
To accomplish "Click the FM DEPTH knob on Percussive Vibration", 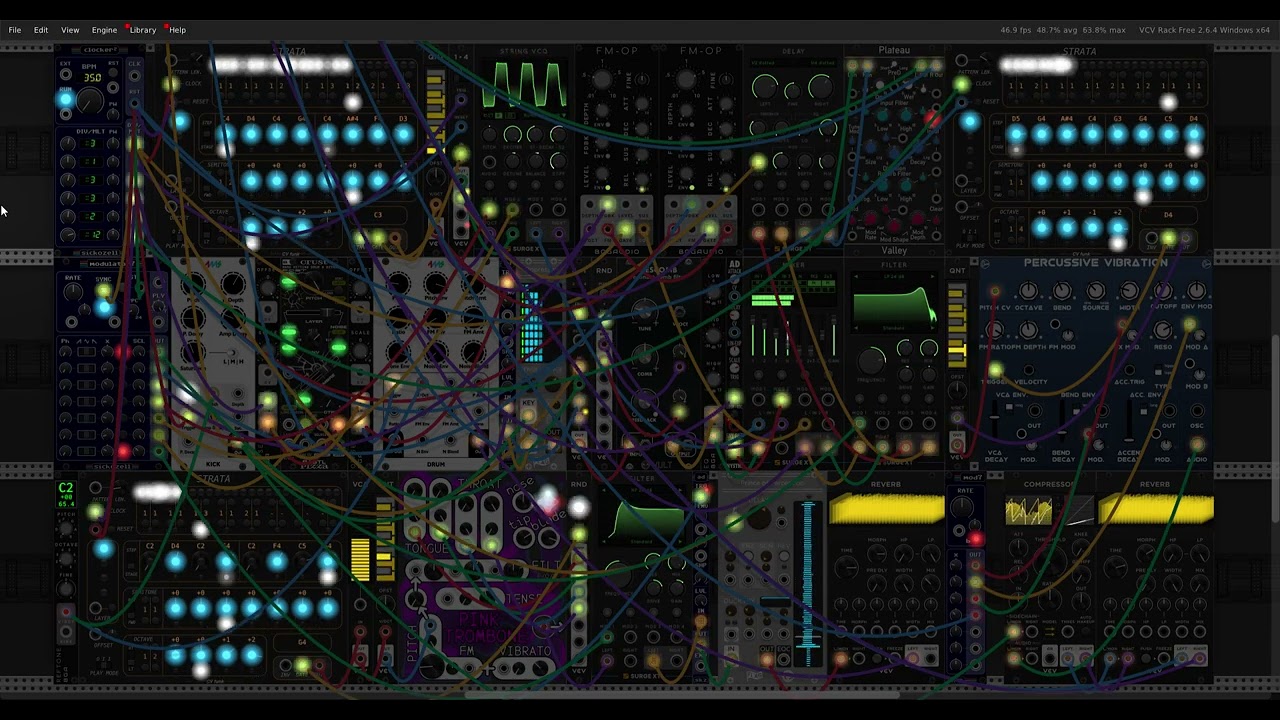I will point(1028,331).
